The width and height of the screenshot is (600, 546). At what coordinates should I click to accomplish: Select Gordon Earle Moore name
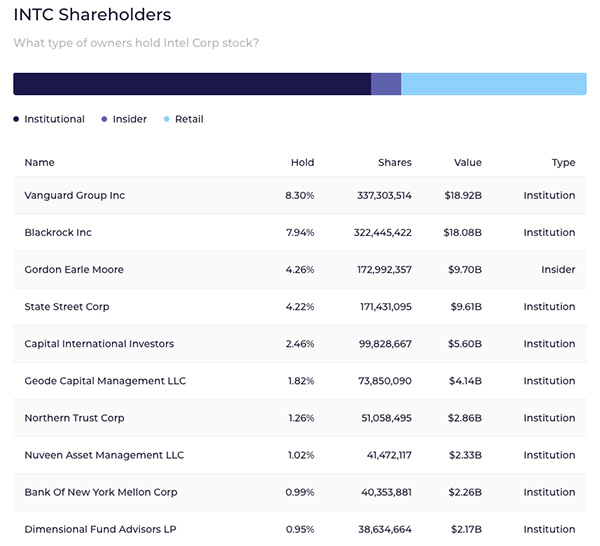74,269
